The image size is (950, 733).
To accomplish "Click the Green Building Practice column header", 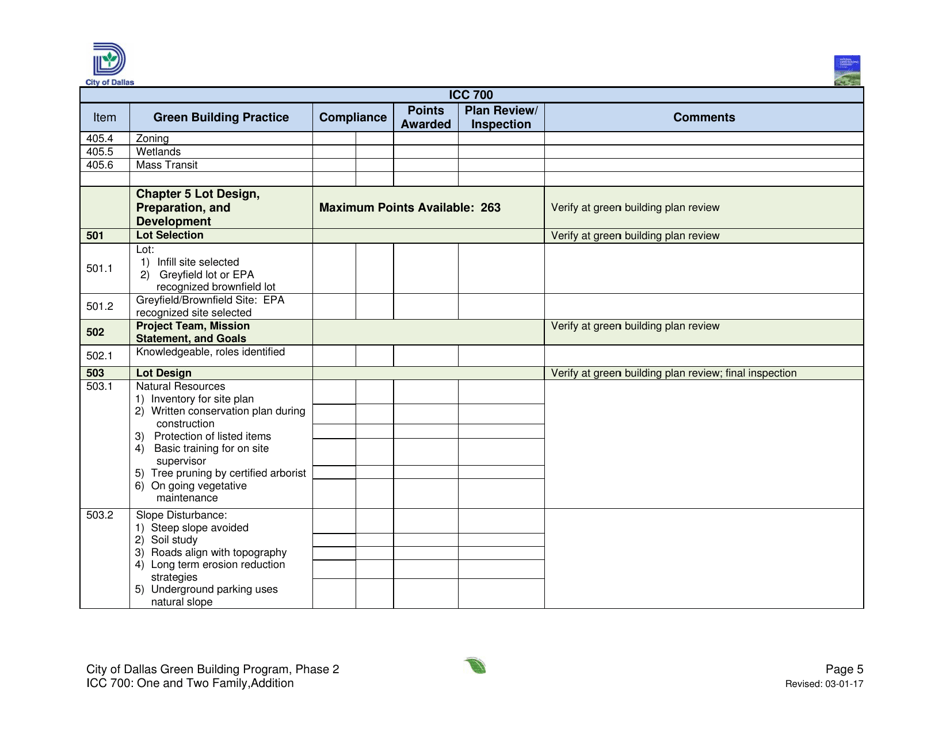I will coord(220,117).
